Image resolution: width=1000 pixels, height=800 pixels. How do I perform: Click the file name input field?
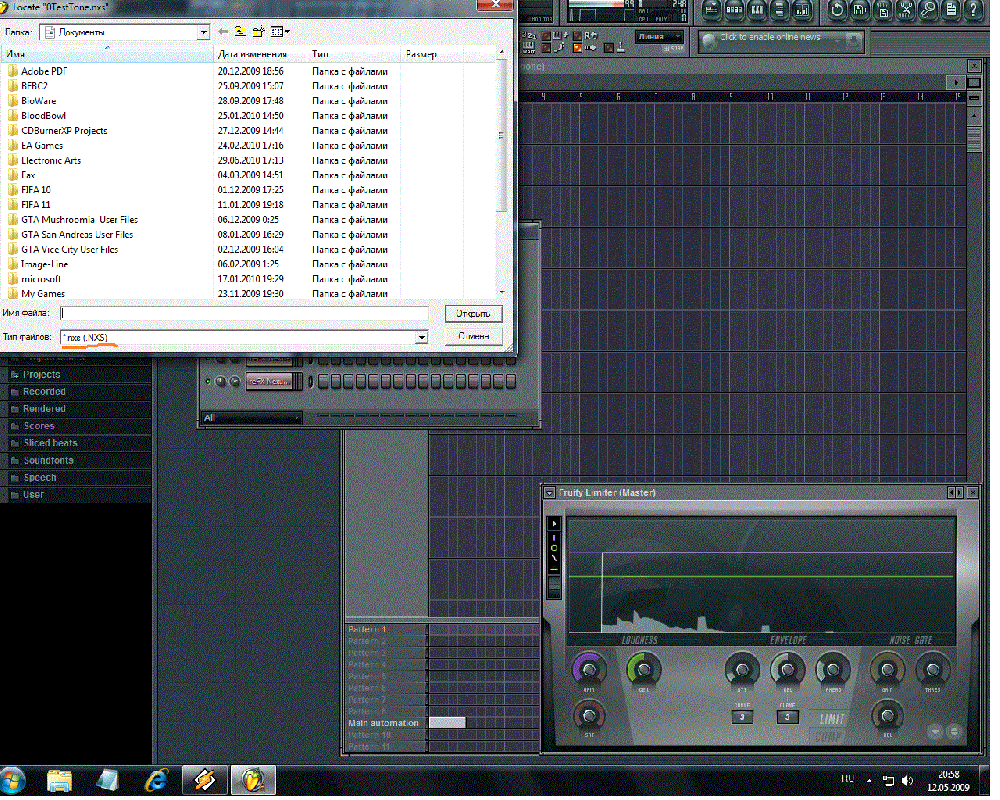pos(244,314)
